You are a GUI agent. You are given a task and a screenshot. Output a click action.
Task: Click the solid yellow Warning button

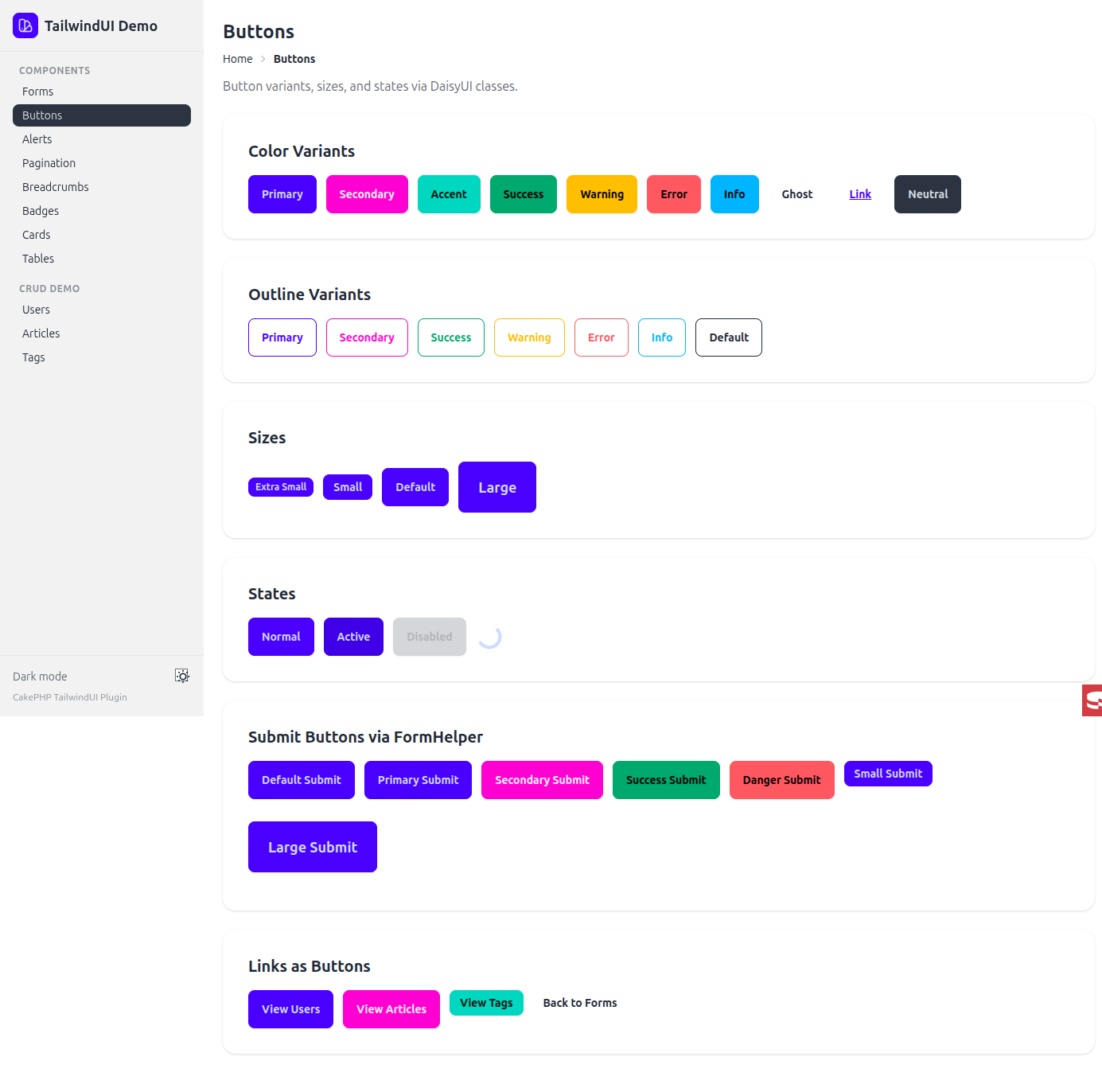coord(602,194)
